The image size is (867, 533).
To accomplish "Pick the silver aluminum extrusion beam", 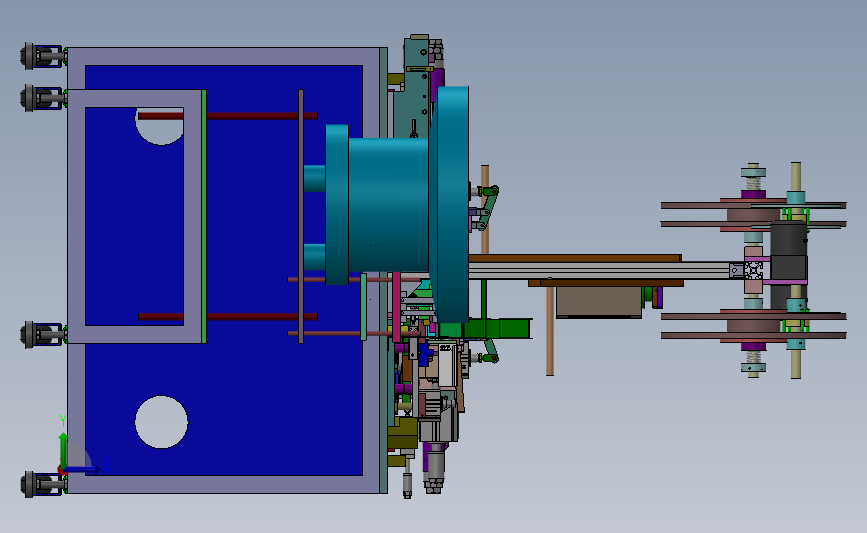I will pyautogui.click(x=599, y=270).
